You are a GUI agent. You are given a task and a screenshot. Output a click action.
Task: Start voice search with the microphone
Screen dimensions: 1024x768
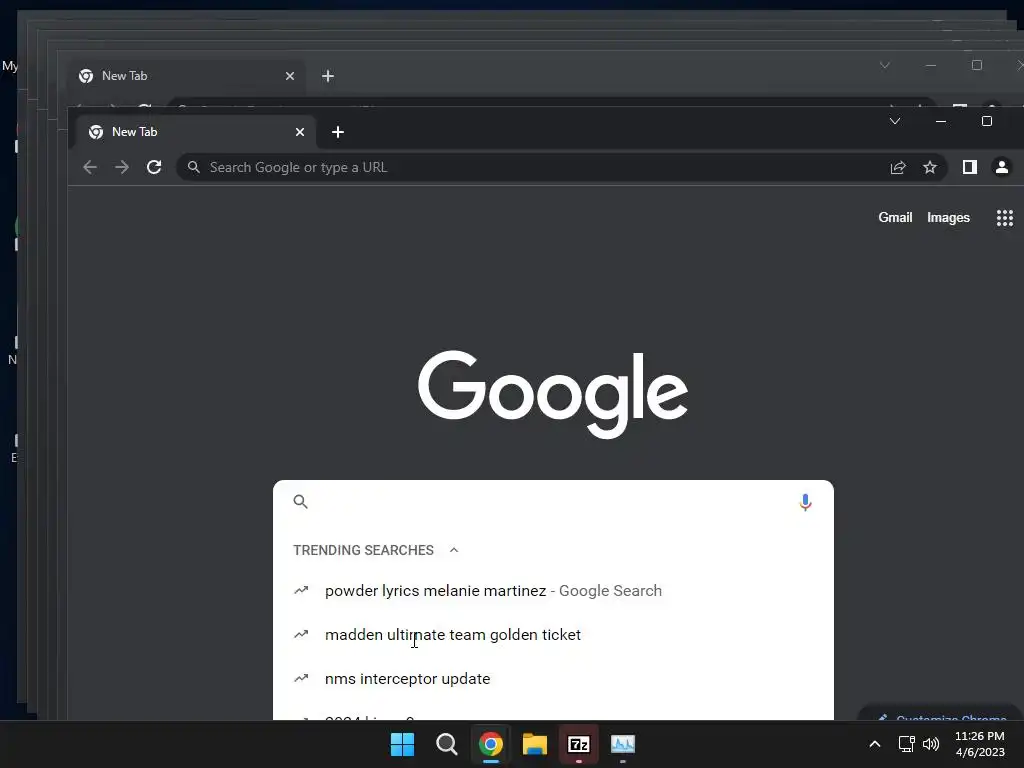pyautogui.click(x=805, y=502)
